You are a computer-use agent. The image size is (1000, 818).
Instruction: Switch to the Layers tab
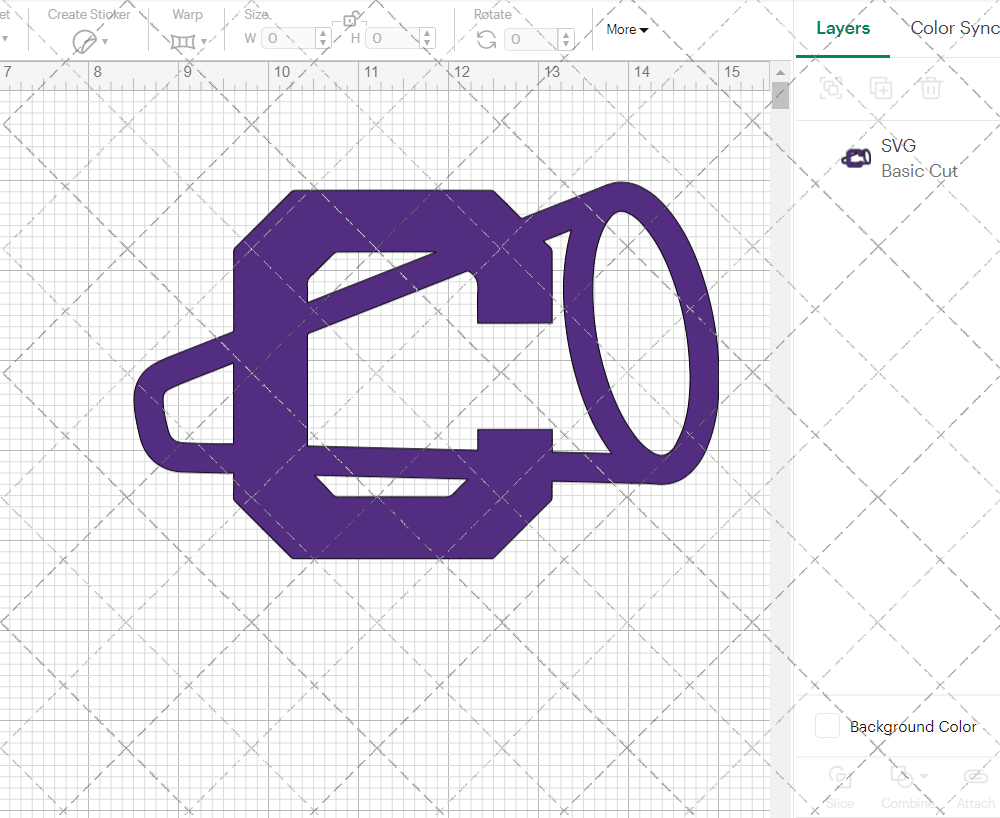843,28
